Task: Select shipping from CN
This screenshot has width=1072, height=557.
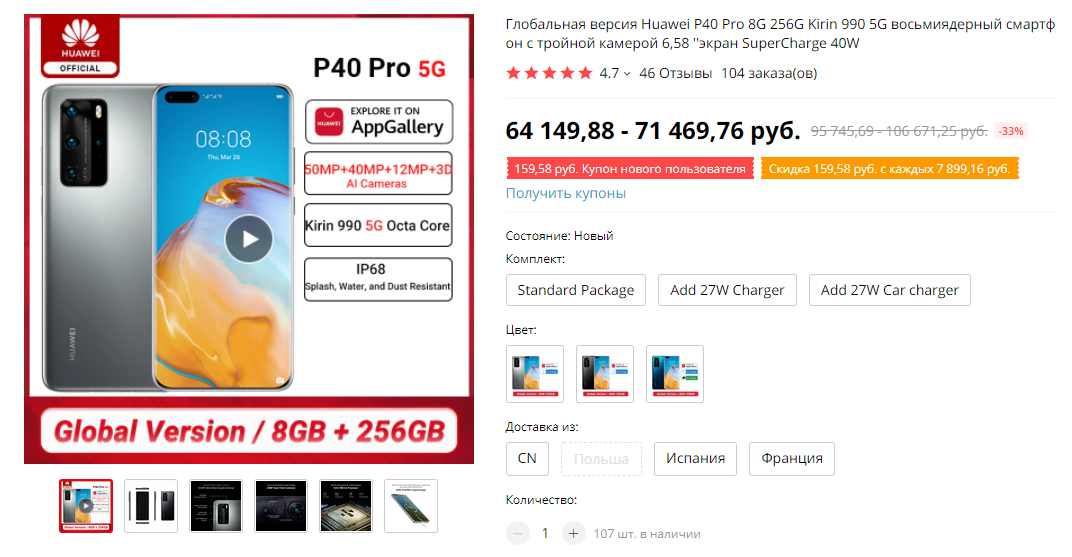Action: [x=527, y=459]
